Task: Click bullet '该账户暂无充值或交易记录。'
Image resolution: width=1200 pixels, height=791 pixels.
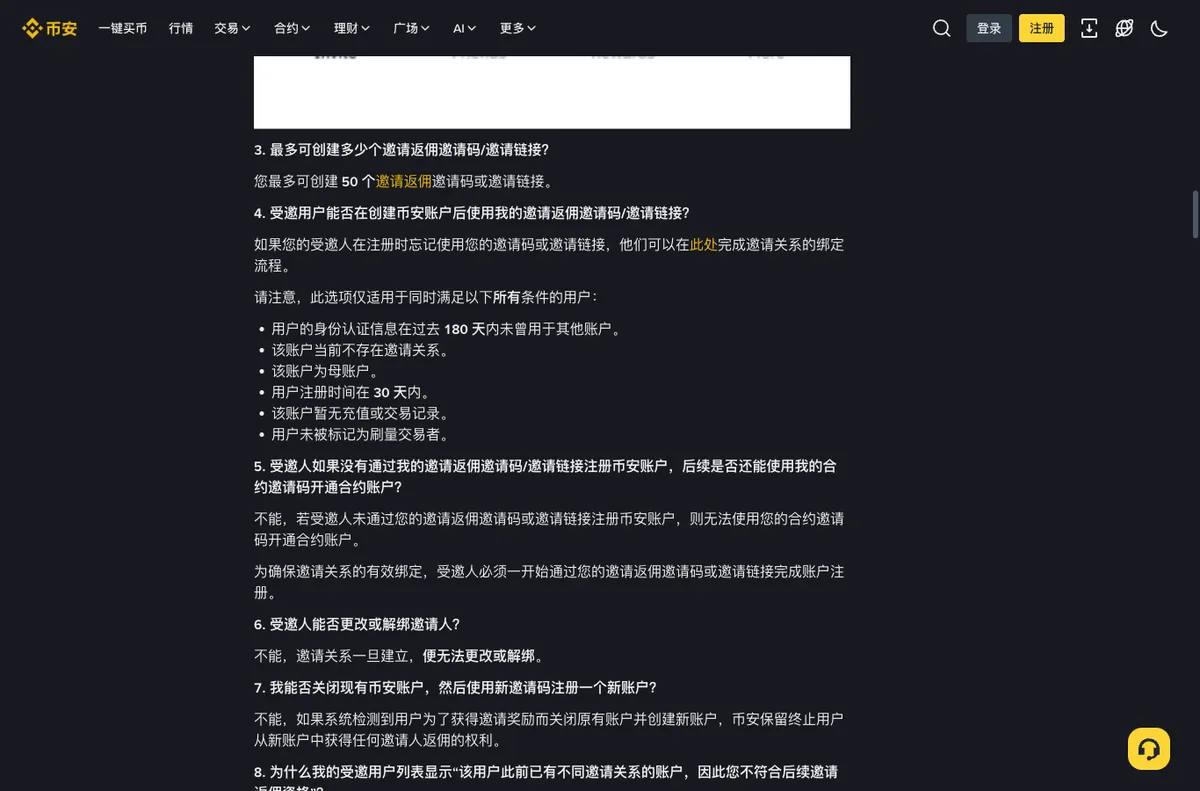Action: (361, 413)
